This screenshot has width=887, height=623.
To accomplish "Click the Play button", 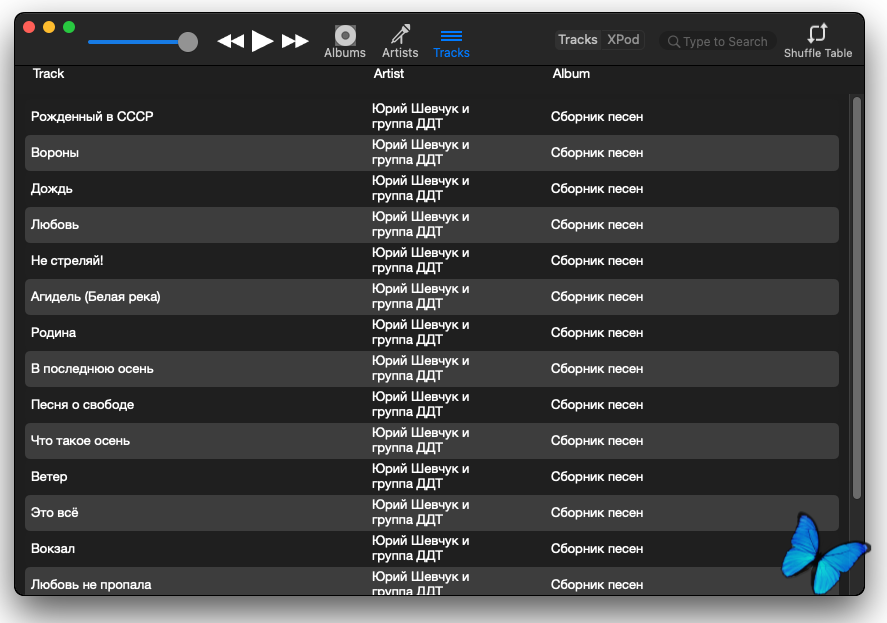I will [262, 41].
